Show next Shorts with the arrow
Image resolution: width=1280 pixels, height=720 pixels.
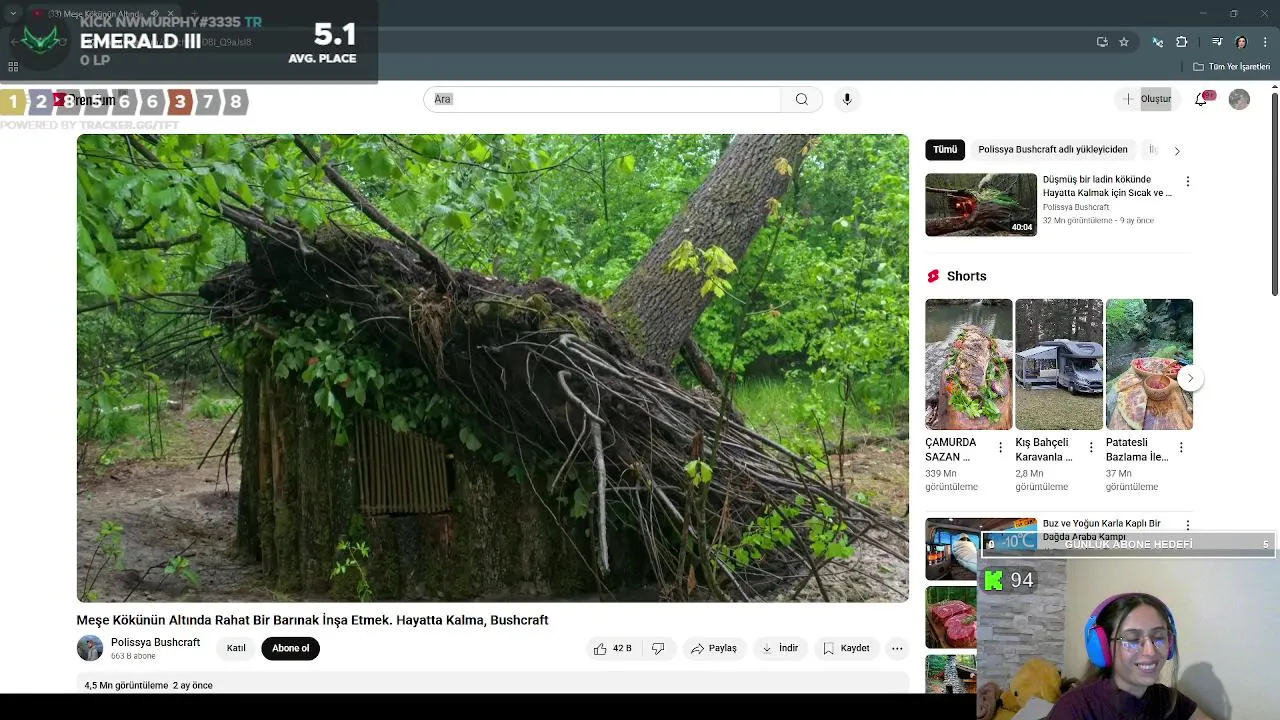click(x=1189, y=378)
